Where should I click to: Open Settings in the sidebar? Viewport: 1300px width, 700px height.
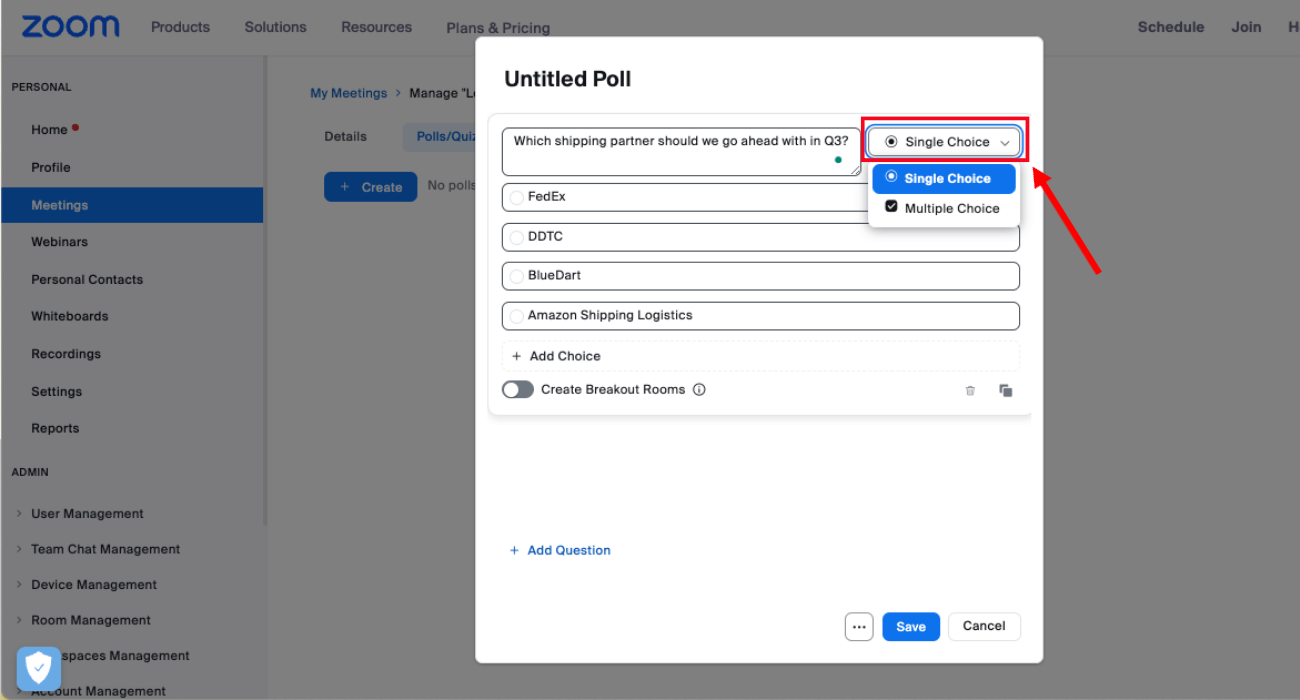pos(57,392)
